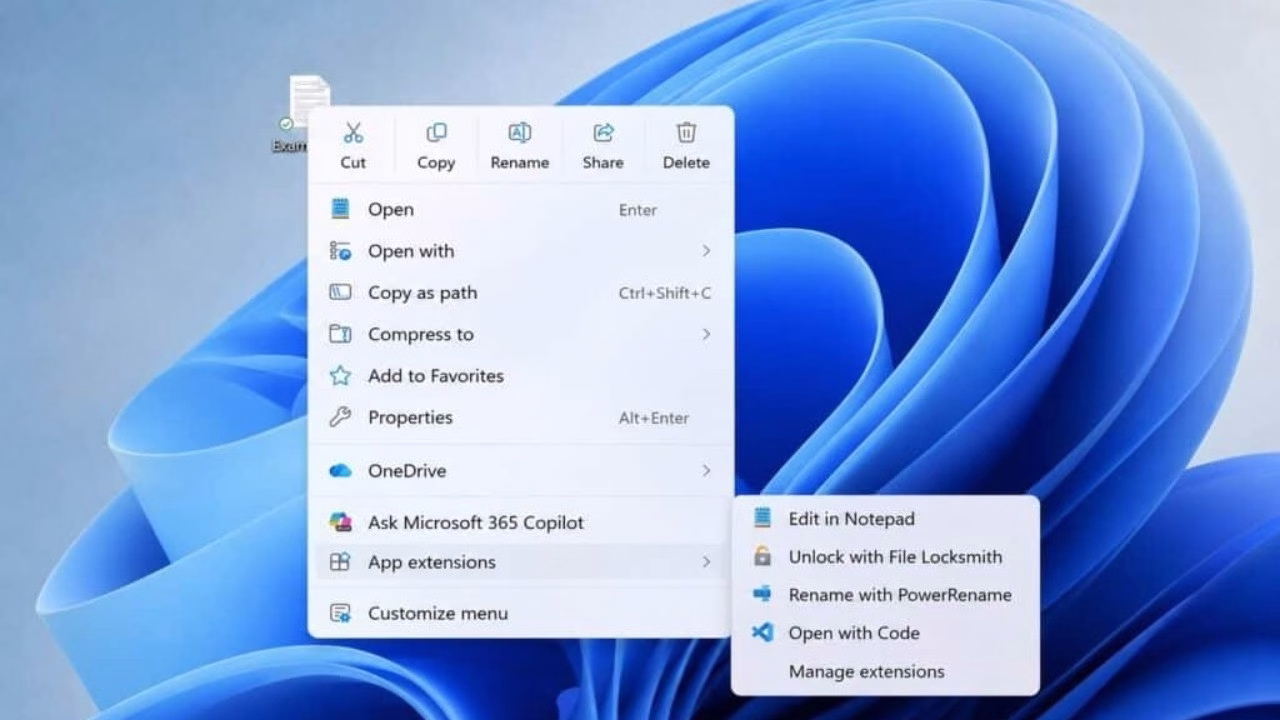Click the PowerRename icon in submenu

(x=763, y=594)
